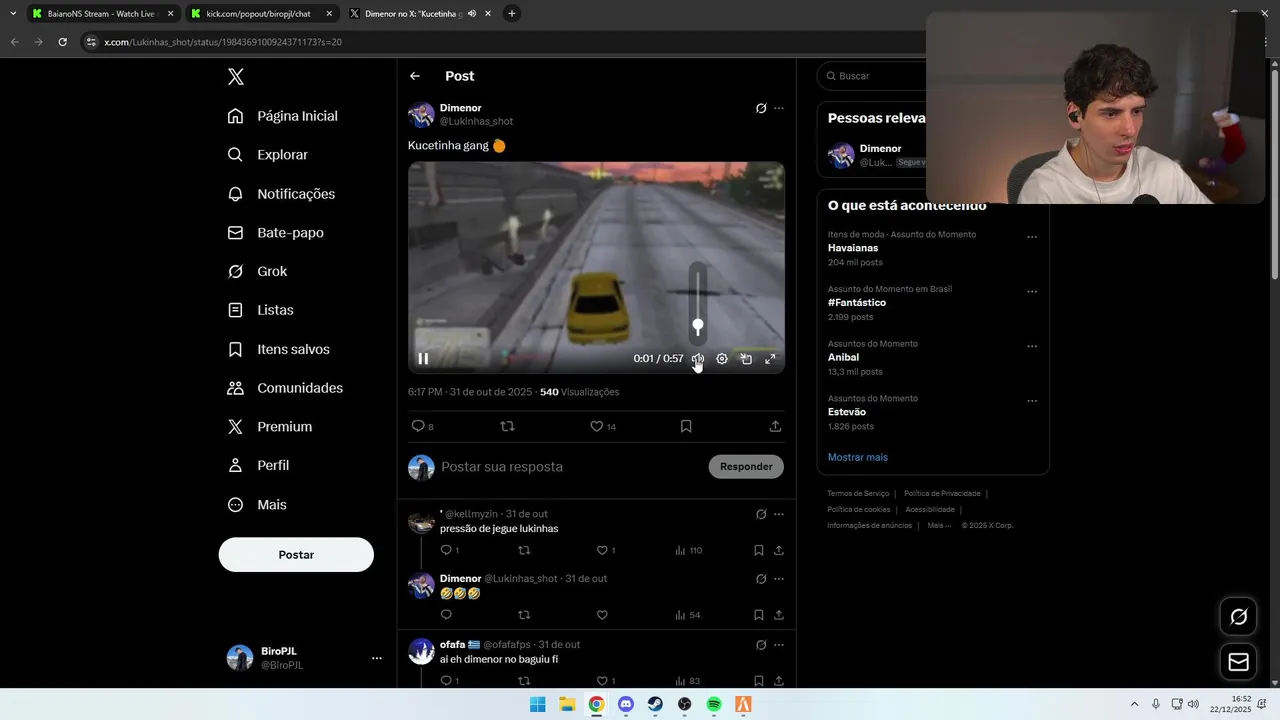
Task: Open more options on kellmyzin's comment
Action: coord(779,514)
